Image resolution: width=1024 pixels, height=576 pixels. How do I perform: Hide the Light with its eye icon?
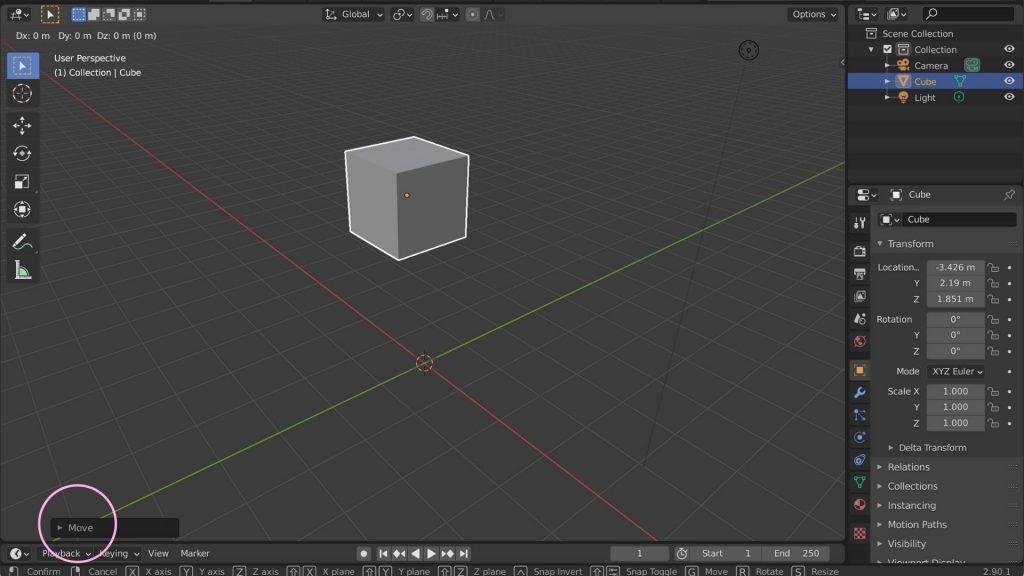click(x=1009, y=97)
